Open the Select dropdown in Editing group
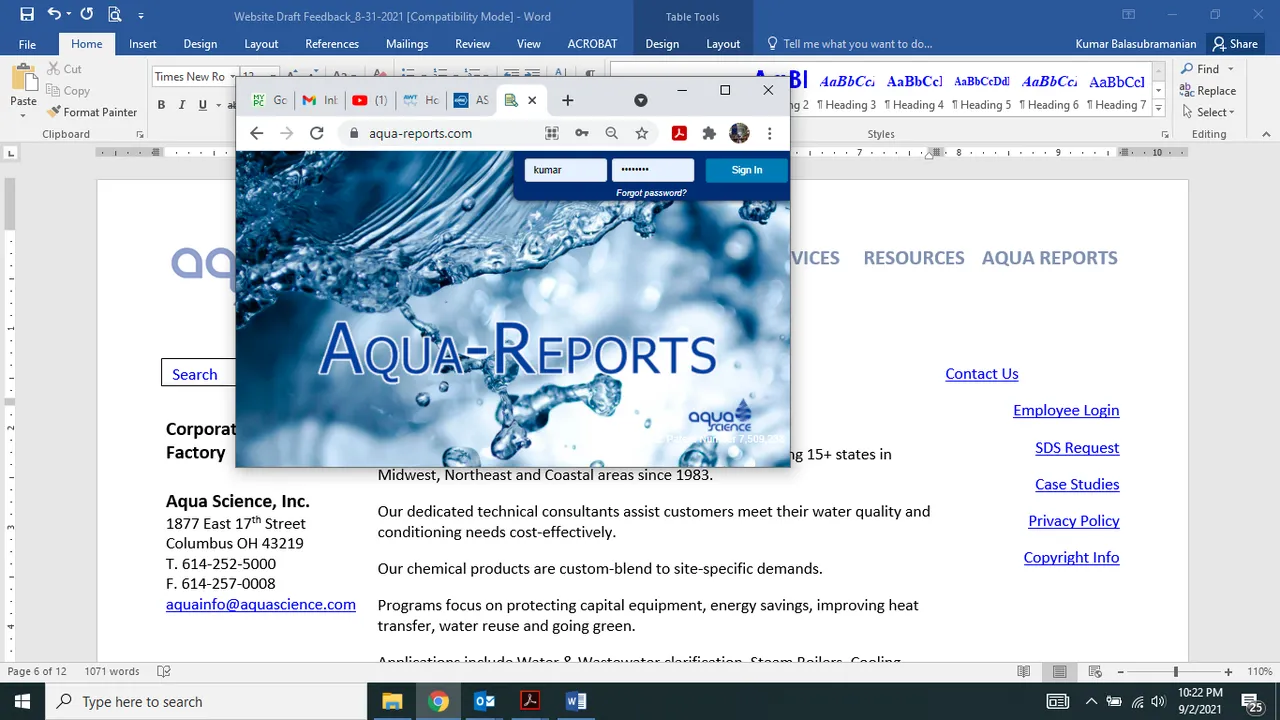This screenshot has height=720, width=1280. (x=1208, y=112)
